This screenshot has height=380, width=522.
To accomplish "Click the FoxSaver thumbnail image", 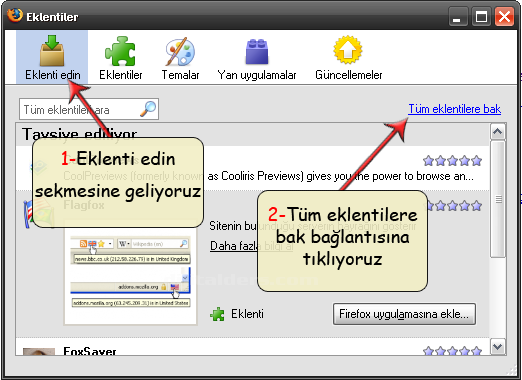I will pos(39,352).
